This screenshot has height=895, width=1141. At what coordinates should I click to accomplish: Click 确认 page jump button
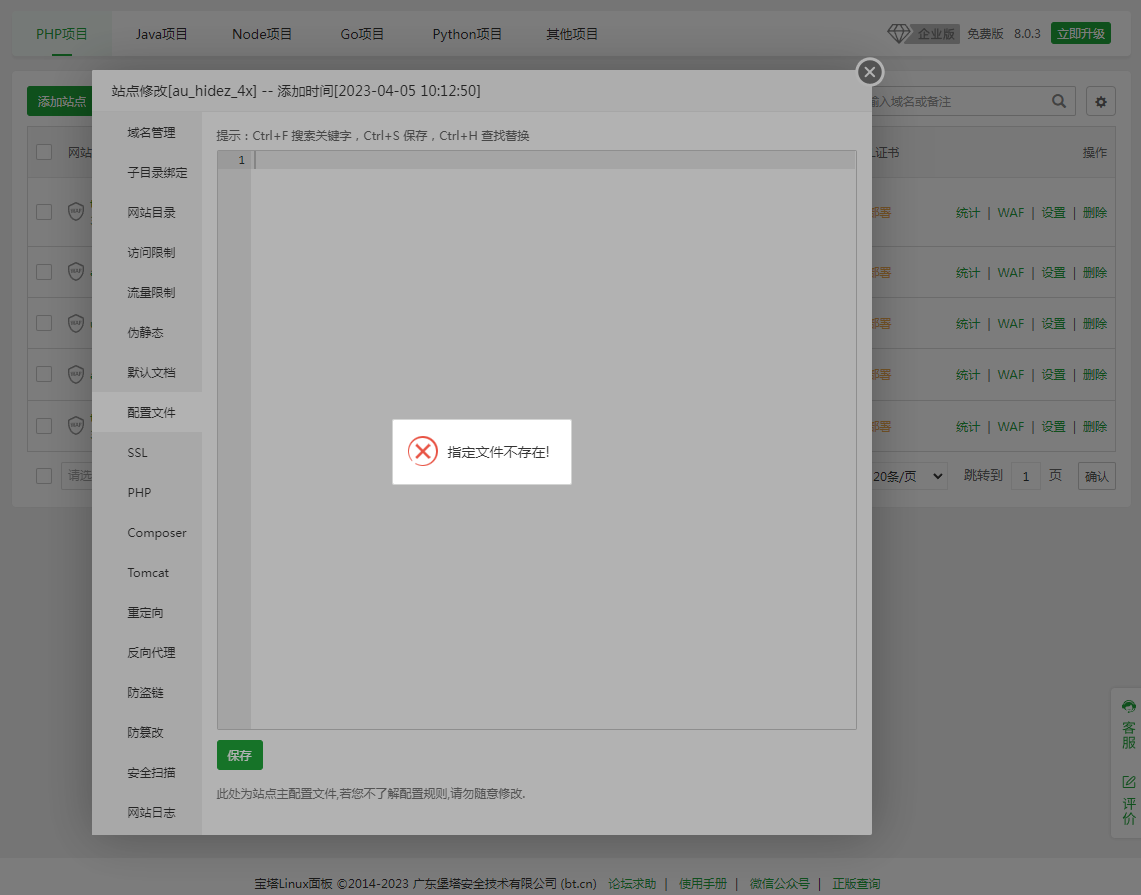coord(1097,476)
